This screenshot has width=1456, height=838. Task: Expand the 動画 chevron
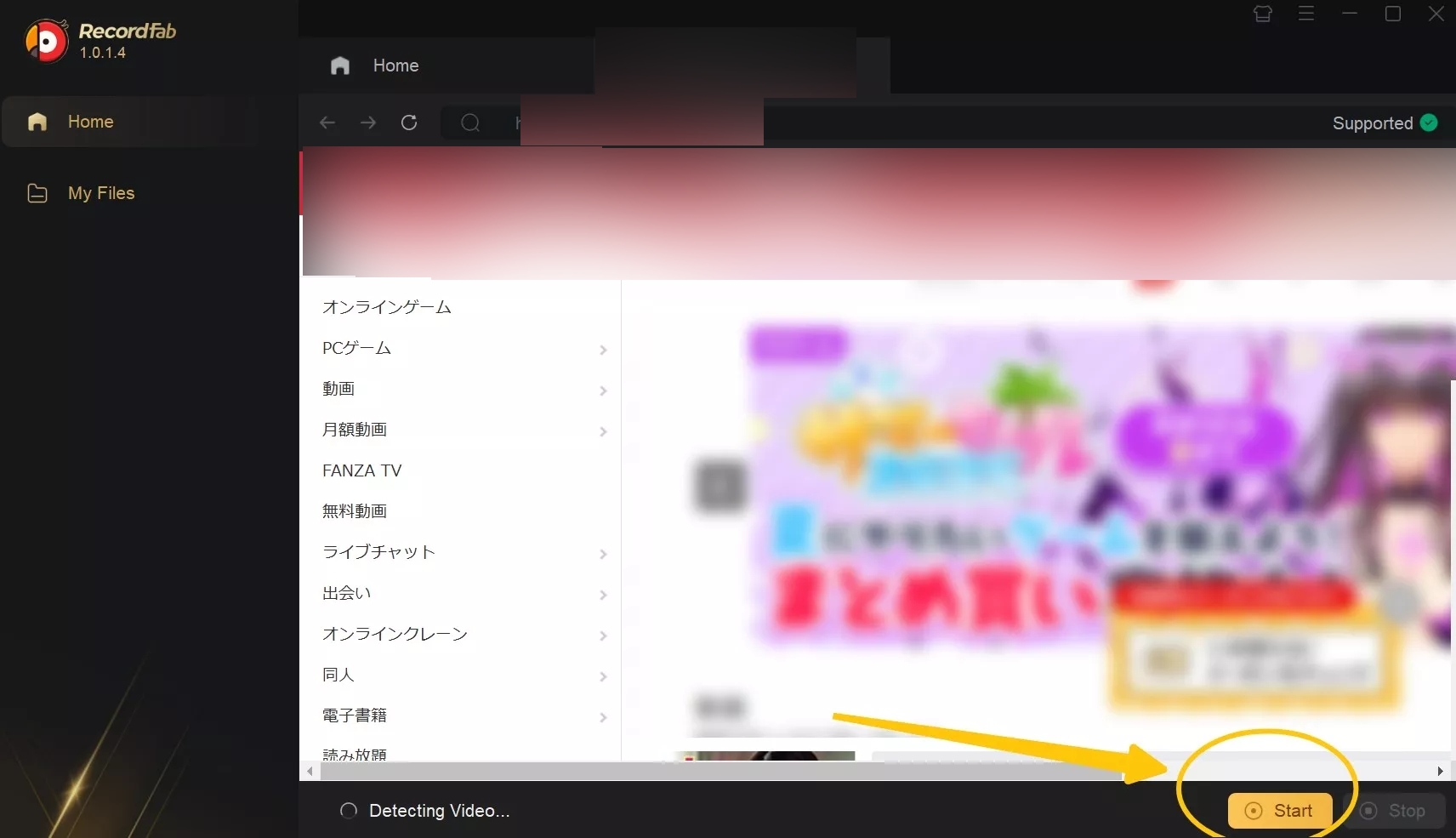click(x=603, y=390)
